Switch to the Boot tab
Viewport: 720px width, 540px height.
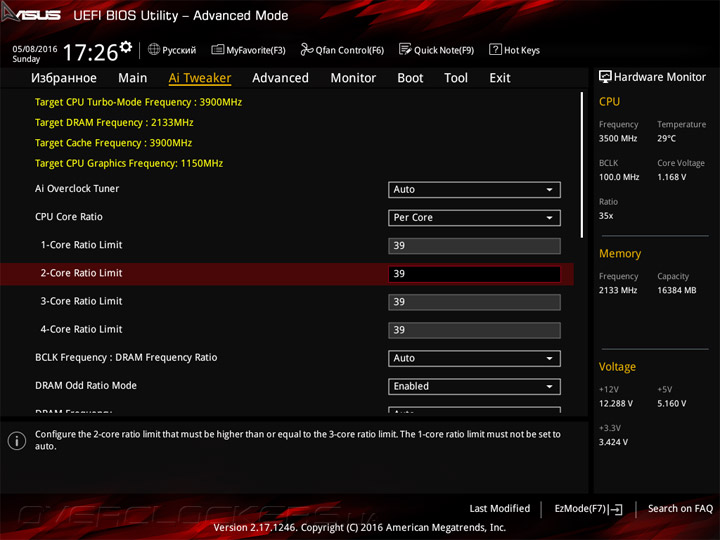tap(410, 78)
